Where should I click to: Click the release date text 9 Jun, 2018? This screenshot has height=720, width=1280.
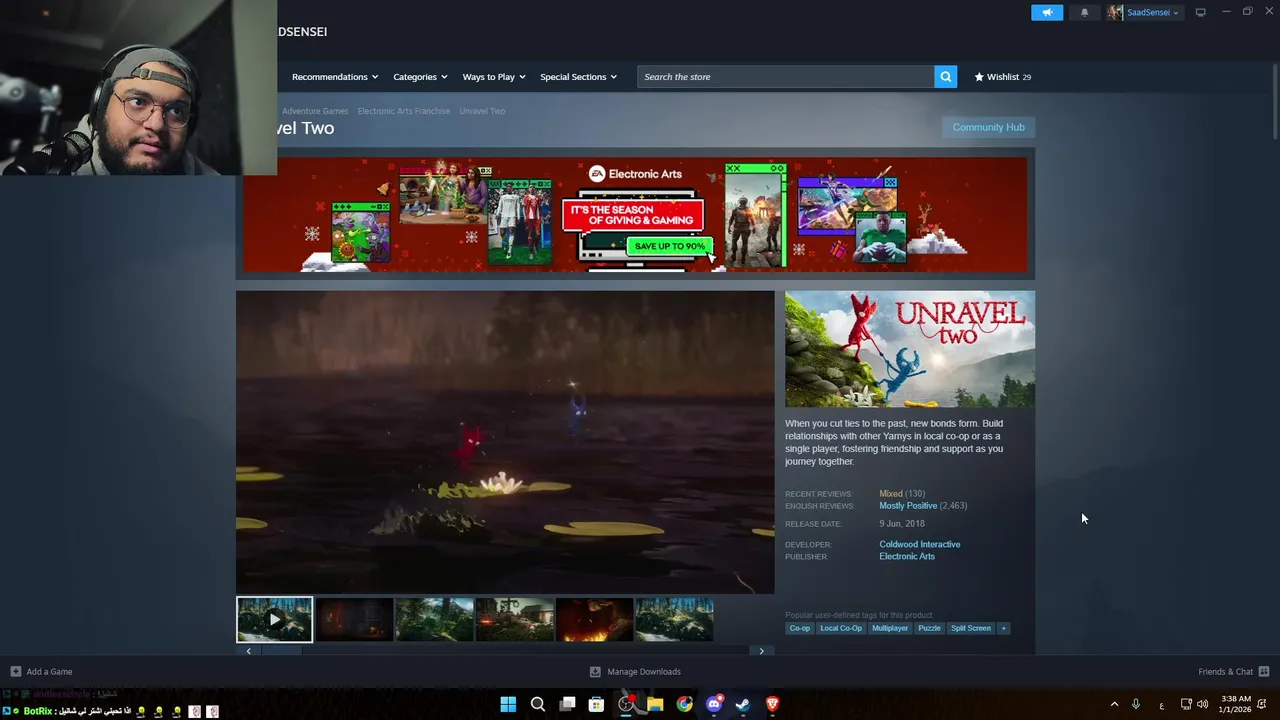pyautogui.click(x=902, y=524)
